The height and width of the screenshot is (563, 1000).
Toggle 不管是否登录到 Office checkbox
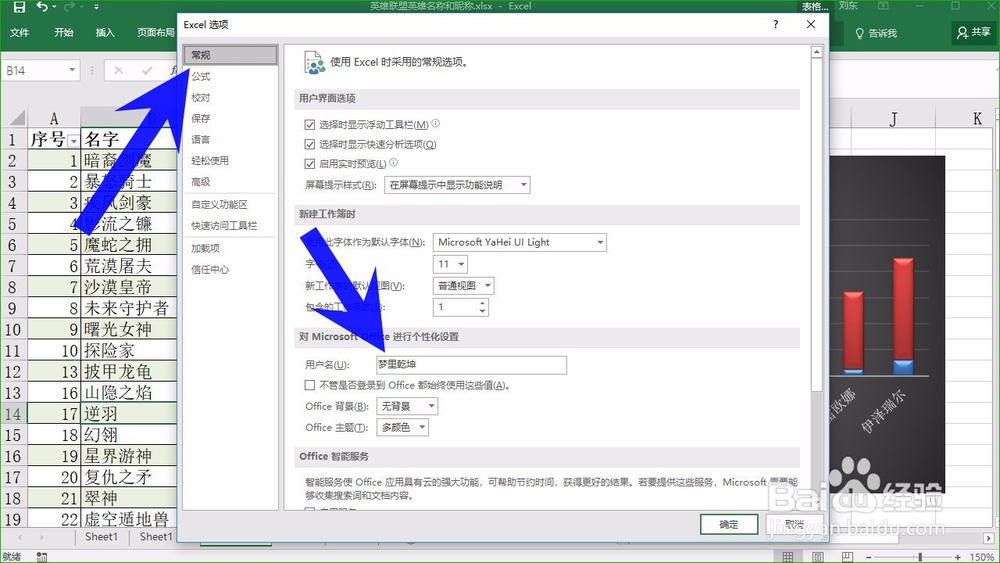pos(310,385)
